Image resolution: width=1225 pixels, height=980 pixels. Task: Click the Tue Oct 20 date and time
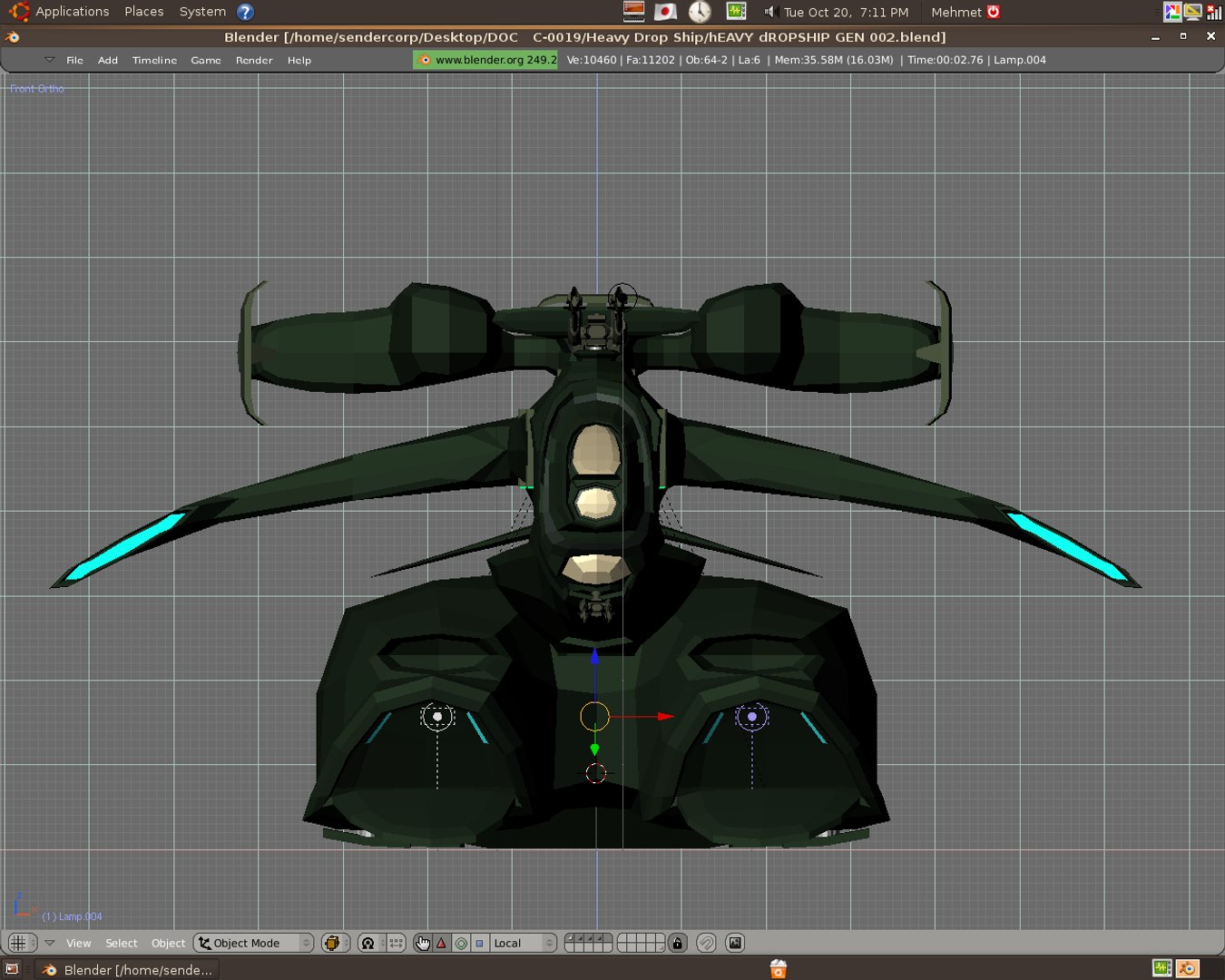coord(846,12)
